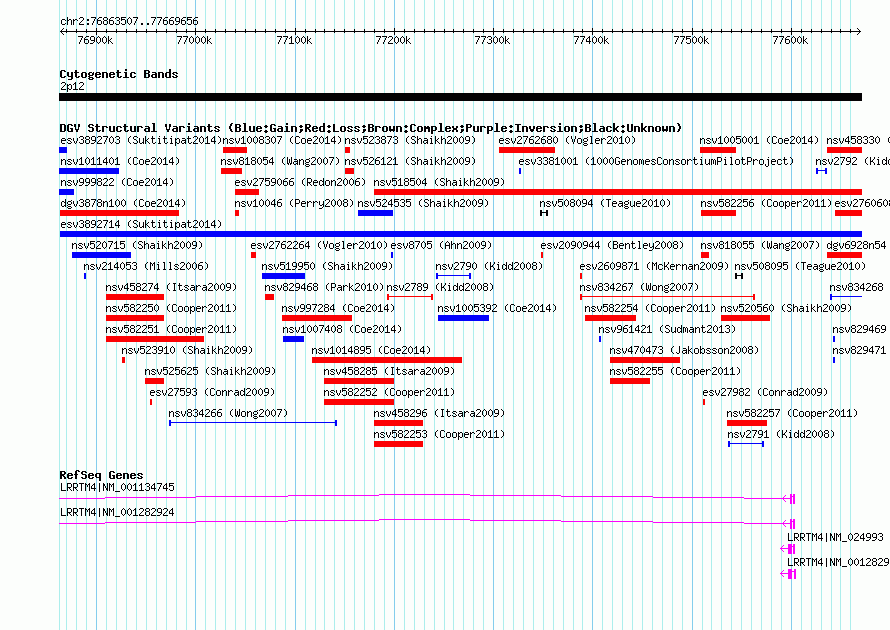Click nsv470473 (Jakobsson2008) red bar
890x630 pixels.
click(x=645, y=360)
